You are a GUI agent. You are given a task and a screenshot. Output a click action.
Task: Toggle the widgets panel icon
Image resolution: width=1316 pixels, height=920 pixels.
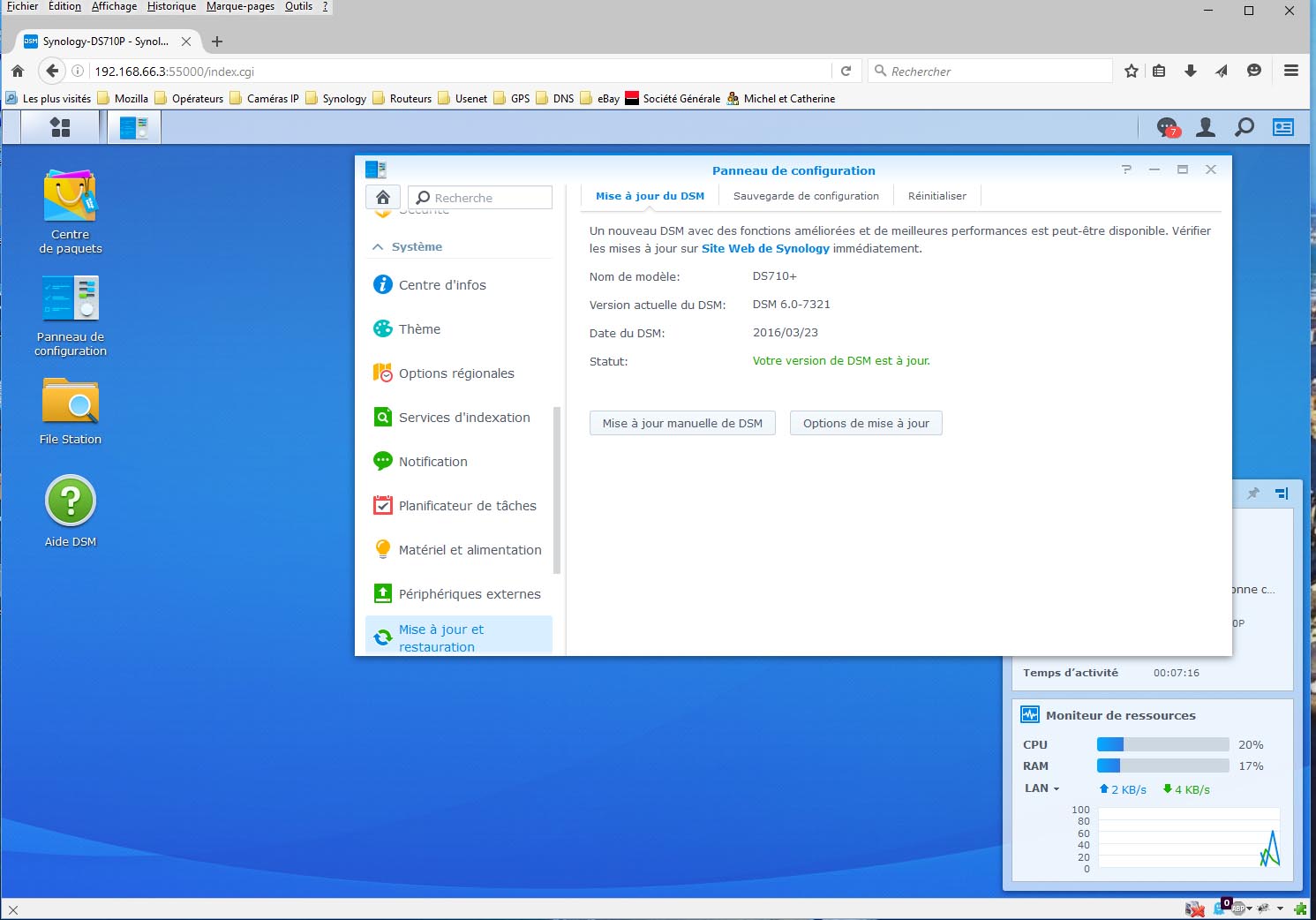click(1282, 128)
